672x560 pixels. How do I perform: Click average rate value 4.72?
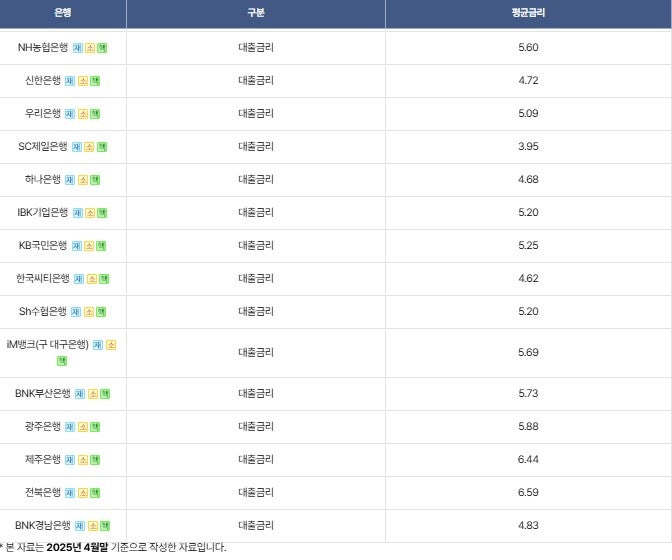click(x=528, y=81)
